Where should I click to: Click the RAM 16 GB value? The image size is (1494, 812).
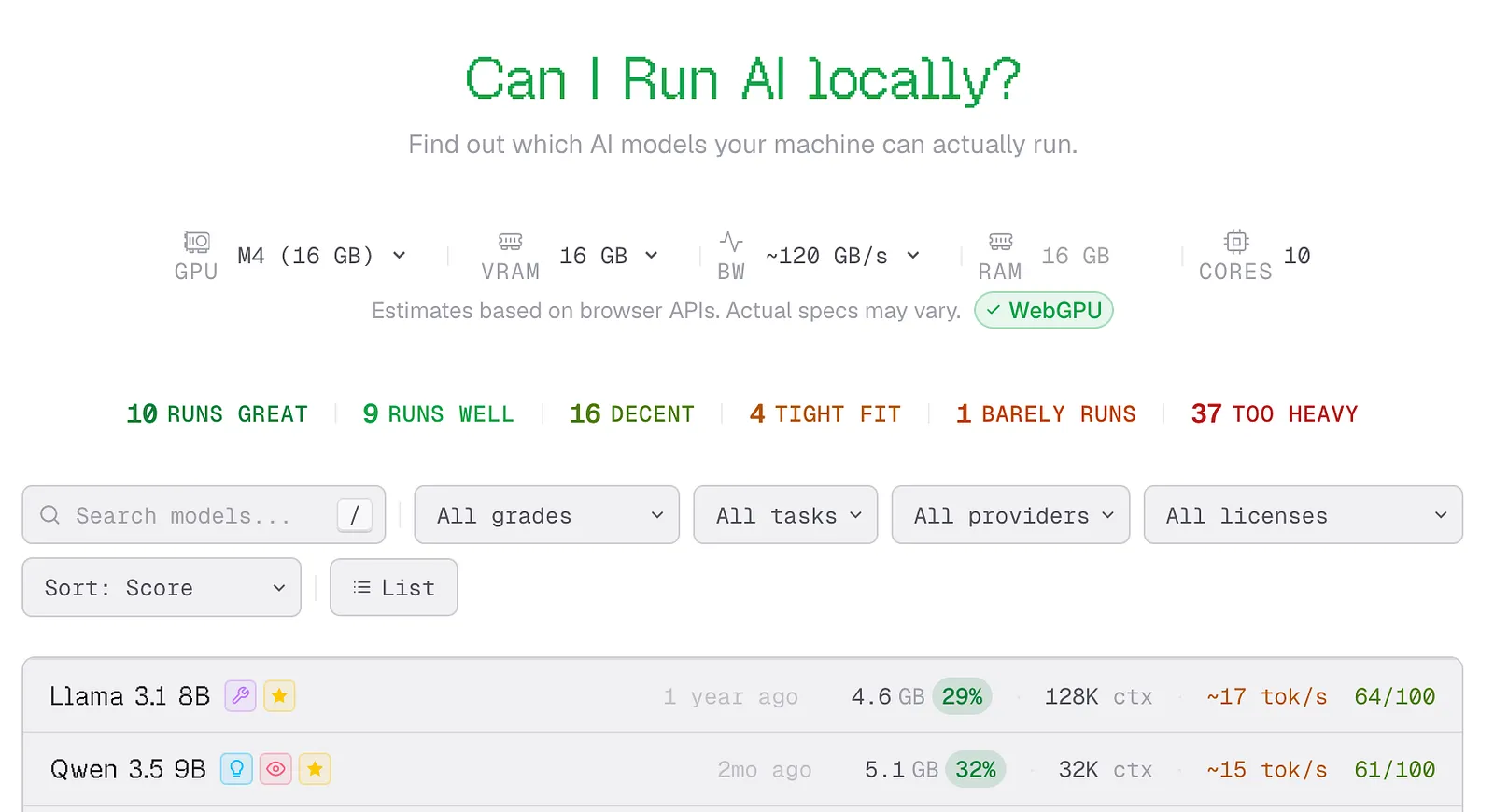pyautogui.click(x=1076, y=256)
